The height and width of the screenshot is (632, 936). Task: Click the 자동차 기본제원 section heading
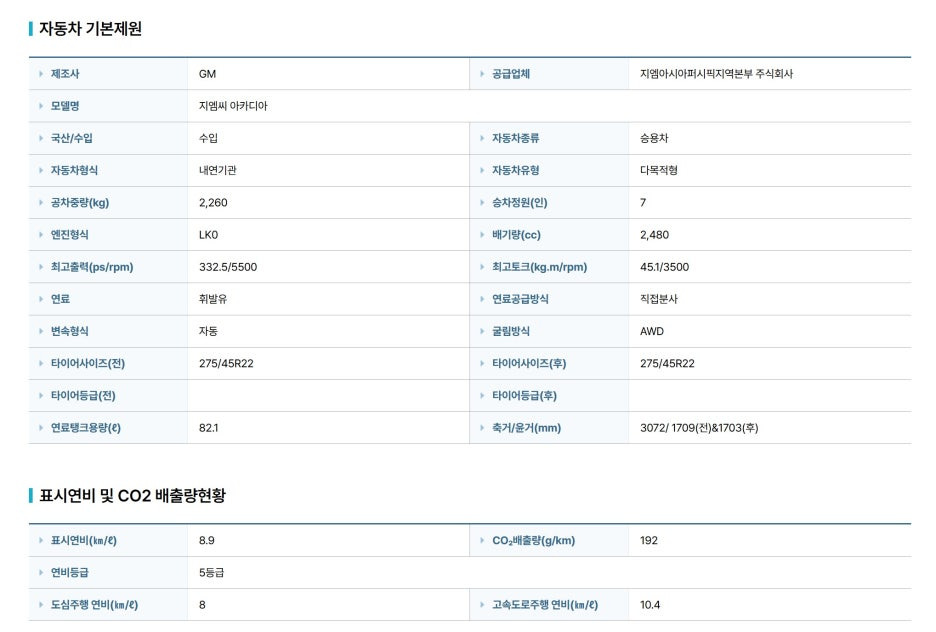tap(90, 29)
